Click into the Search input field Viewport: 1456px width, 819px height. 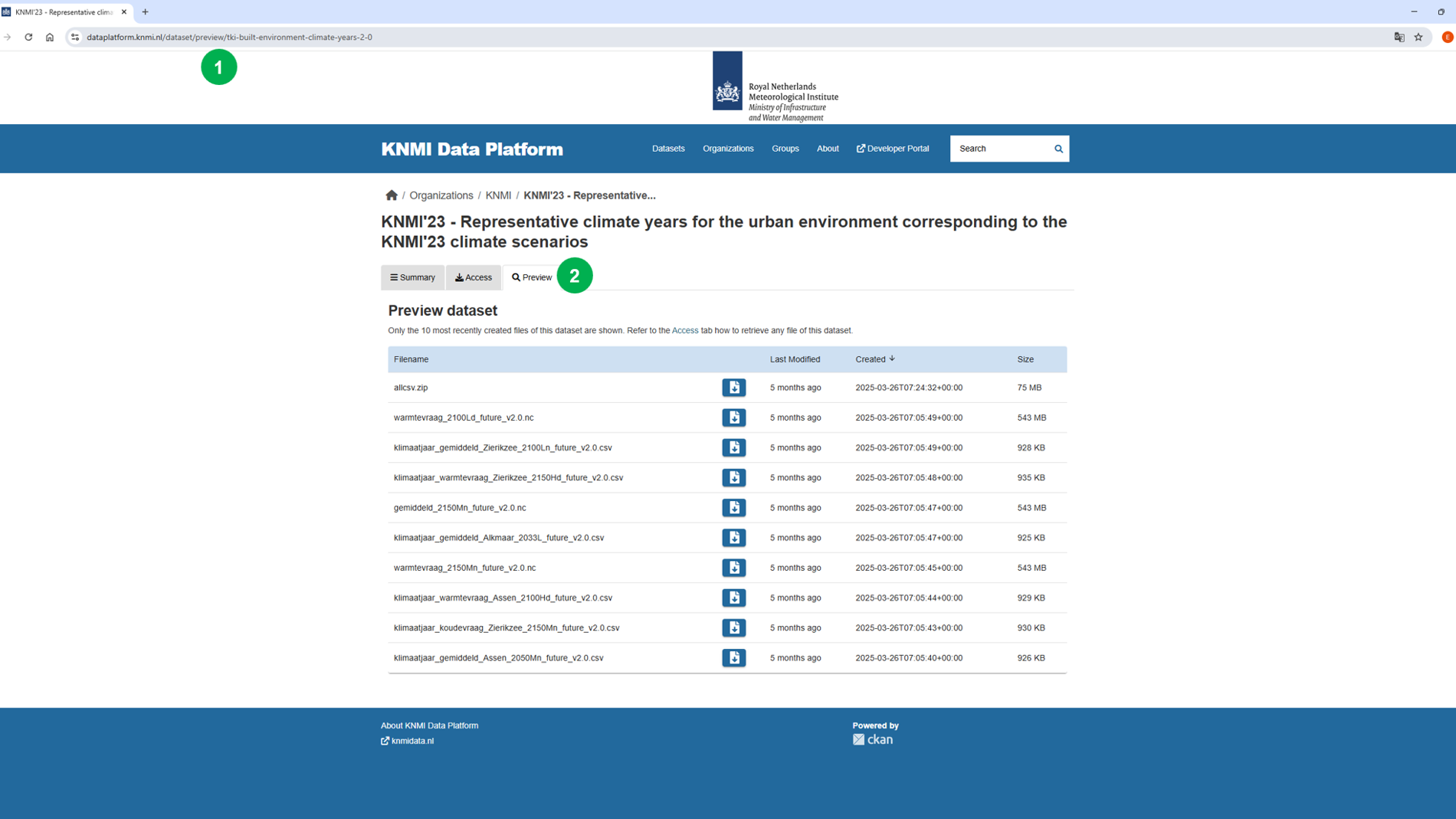1000,149
